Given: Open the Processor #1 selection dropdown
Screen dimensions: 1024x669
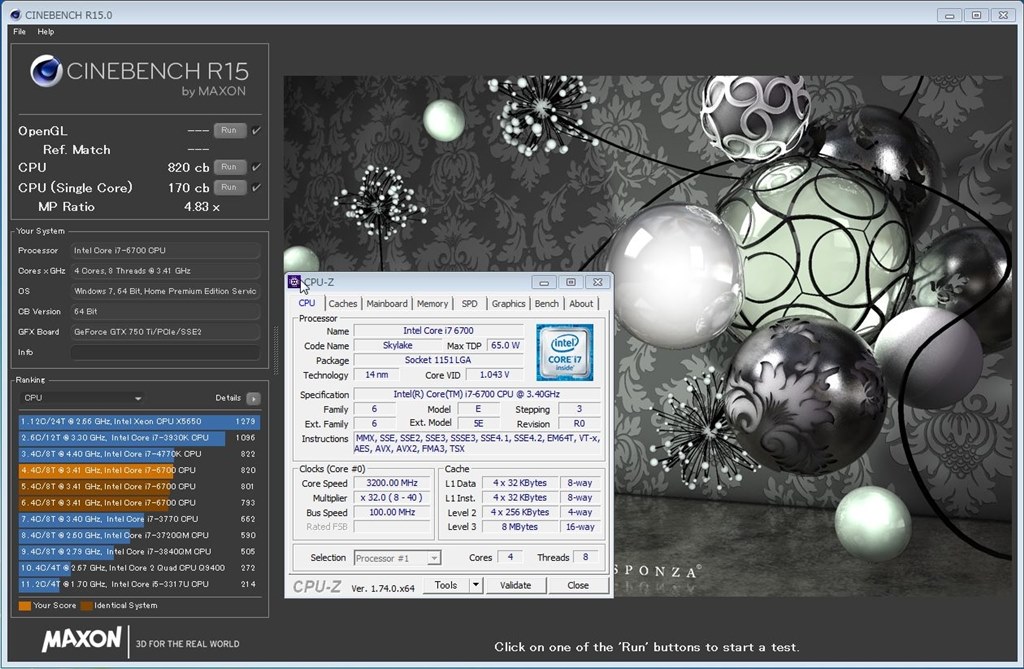Looking at the screenshot, I should pos(398,558).
